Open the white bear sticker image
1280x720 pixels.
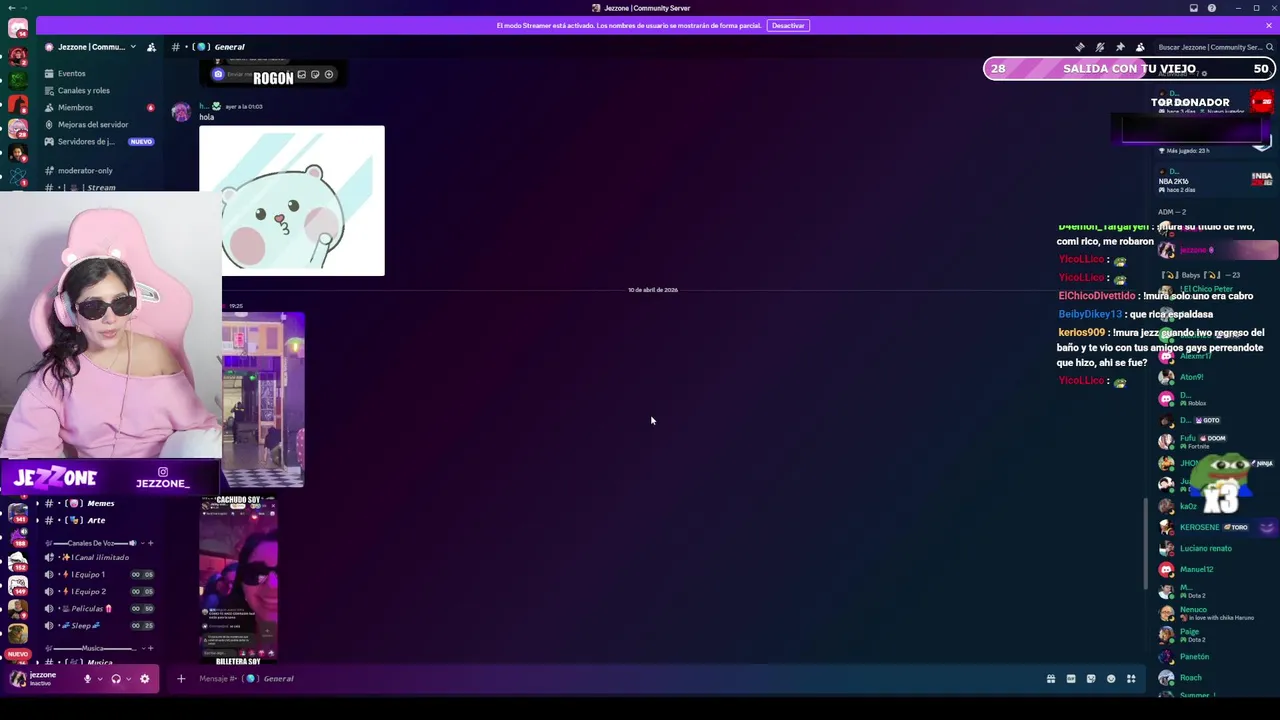click(x=292, y=200)
